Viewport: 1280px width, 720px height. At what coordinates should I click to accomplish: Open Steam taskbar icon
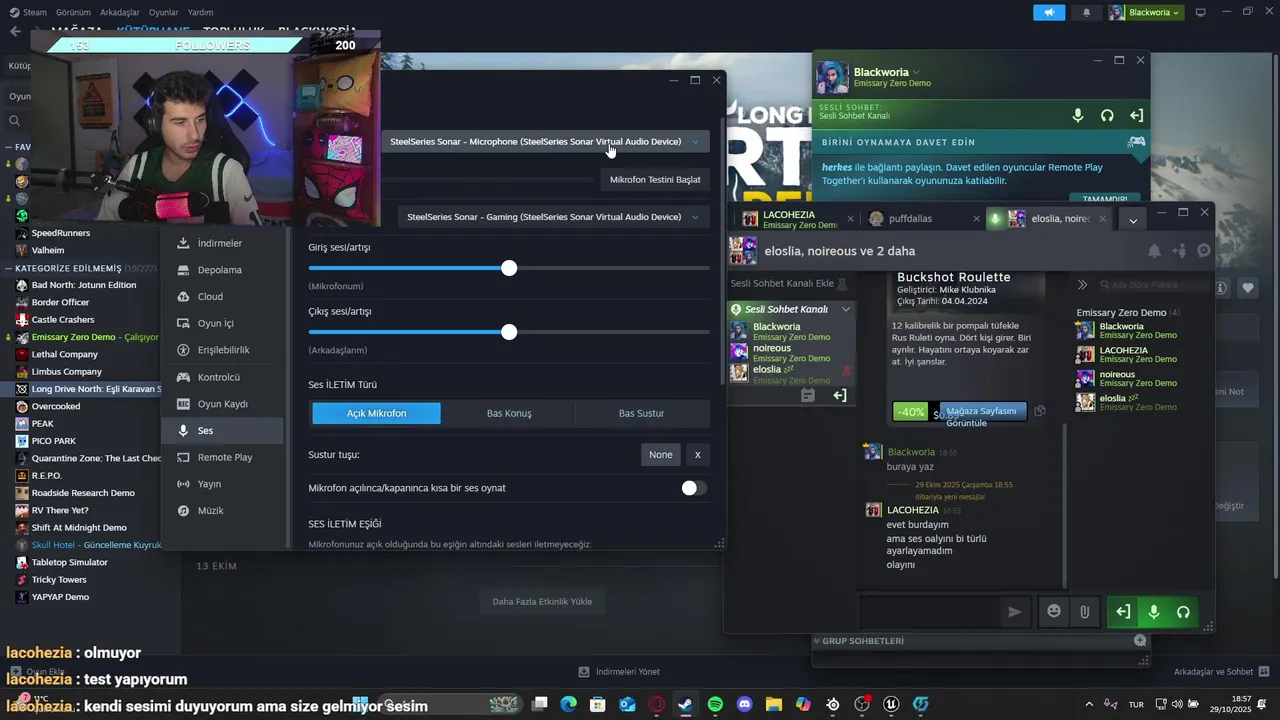pyautogui.click(x=685, y=704)
